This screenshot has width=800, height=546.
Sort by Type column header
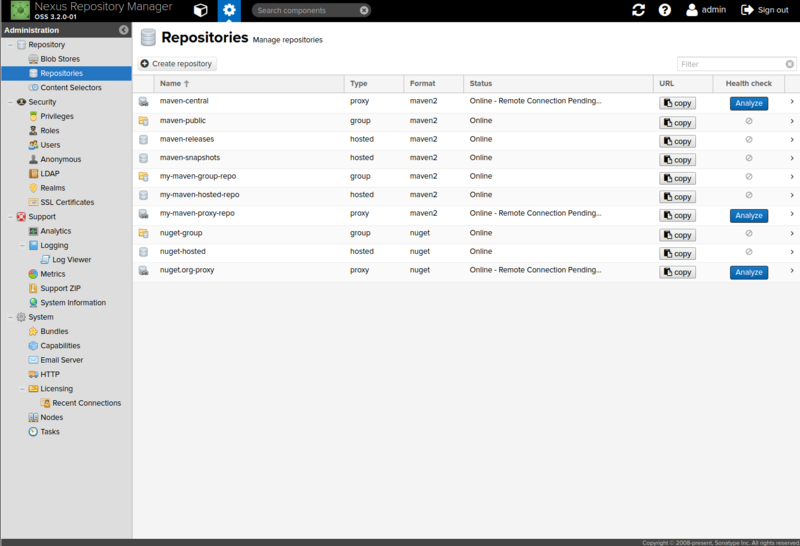374,84
